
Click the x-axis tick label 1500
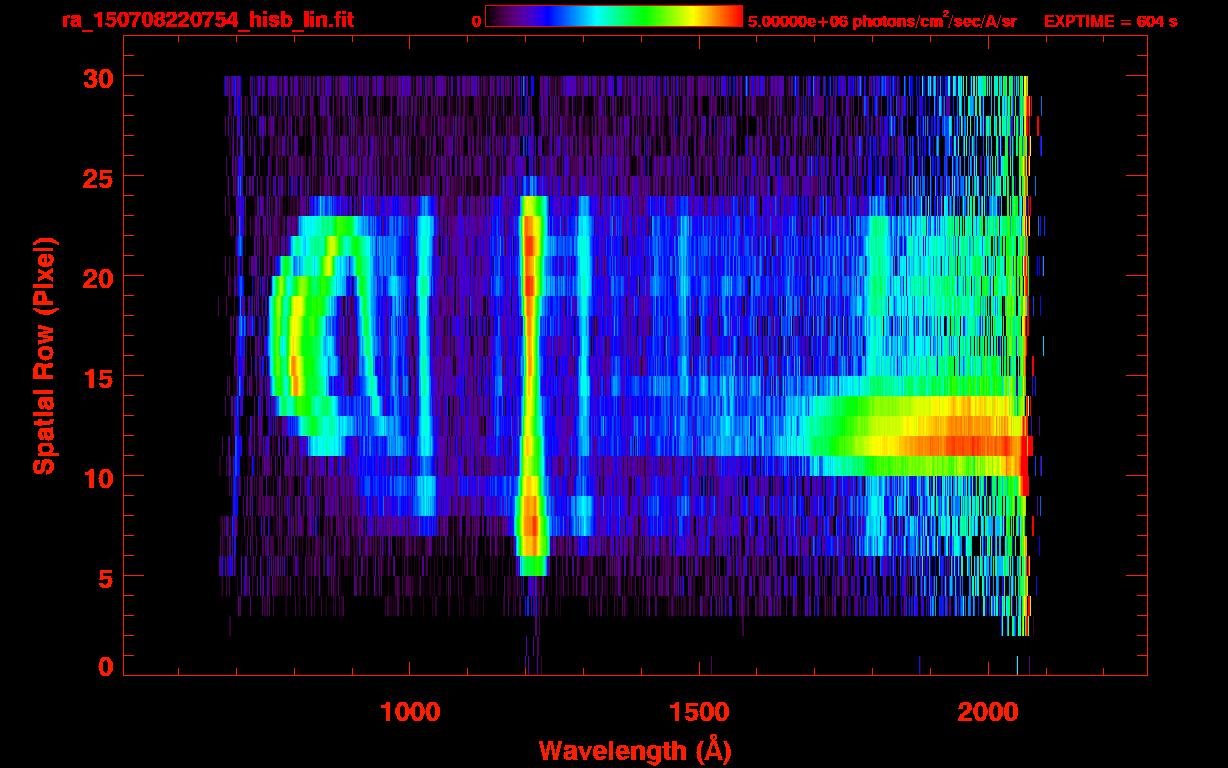(x=699, y=712)
